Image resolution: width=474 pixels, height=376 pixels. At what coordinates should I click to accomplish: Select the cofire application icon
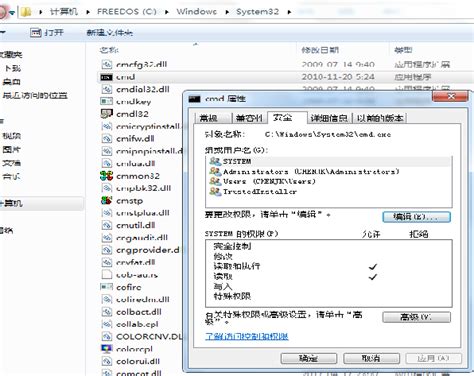(106, 287)
